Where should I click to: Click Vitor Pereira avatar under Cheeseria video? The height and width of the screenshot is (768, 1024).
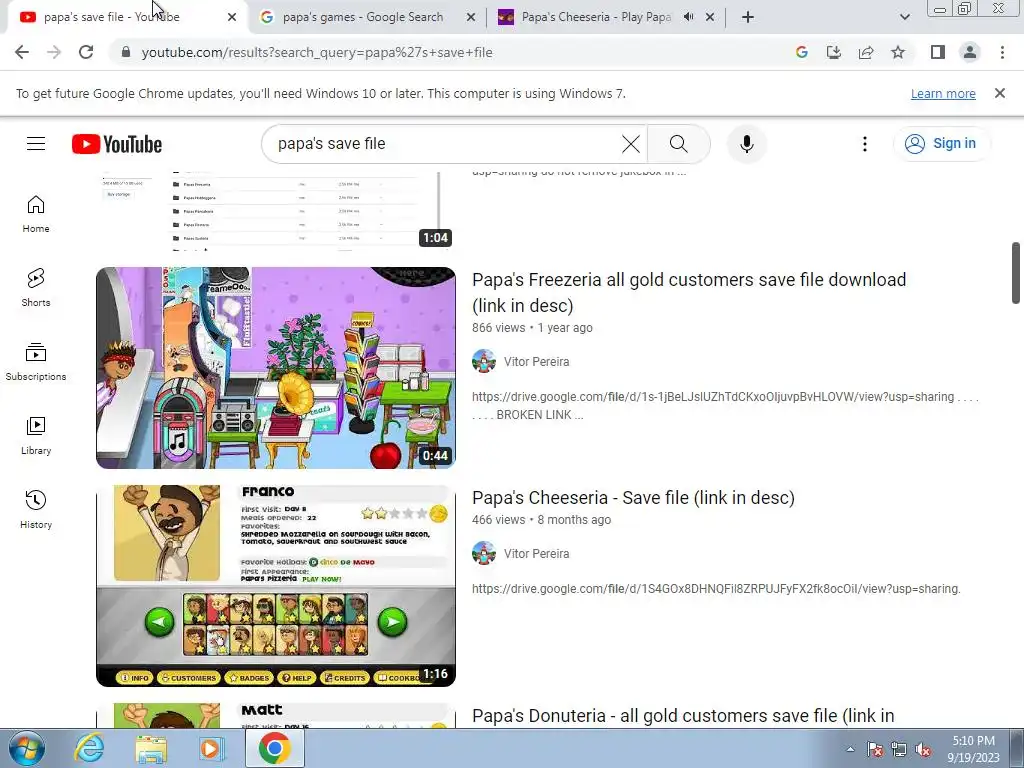[x=484, y=553]
